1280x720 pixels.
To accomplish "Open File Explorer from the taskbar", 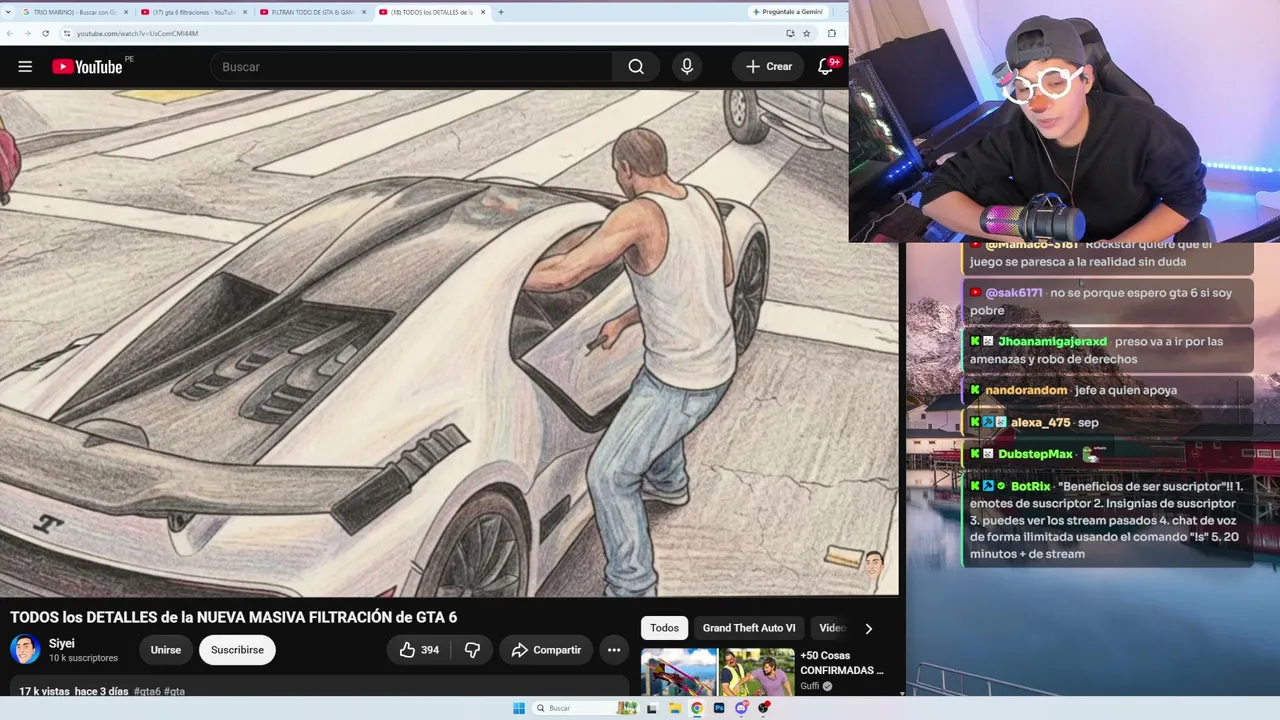I will click(x=674, y=708).
